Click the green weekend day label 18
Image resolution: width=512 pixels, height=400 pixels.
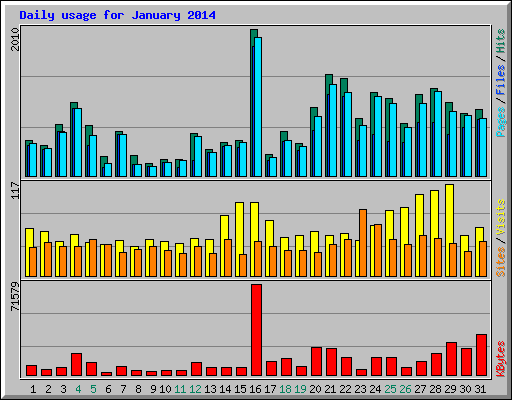coord(285,389)
